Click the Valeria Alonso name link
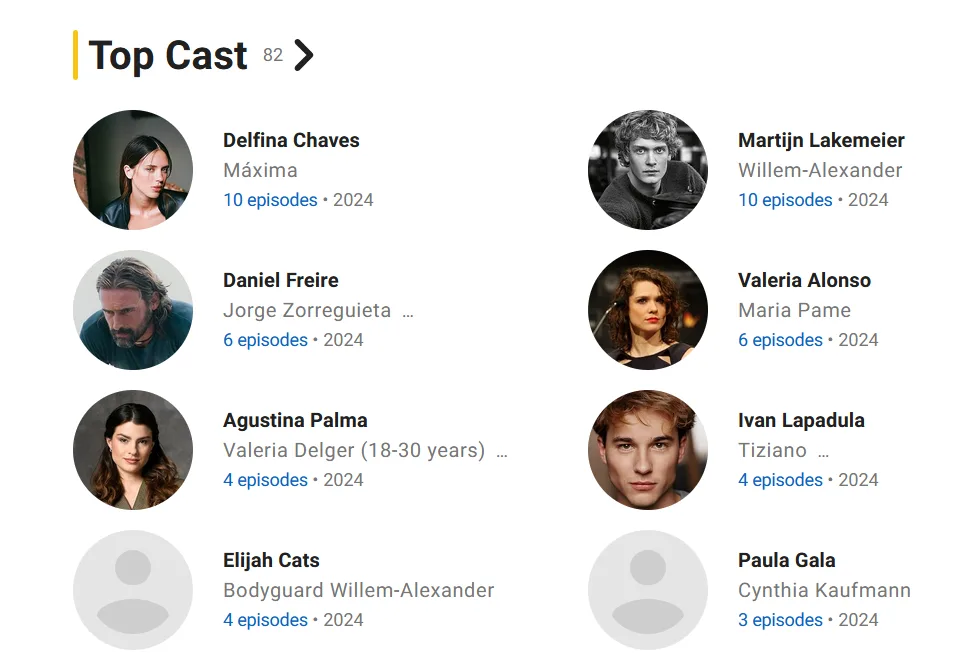This screenshot has width=979, height=670. 804,280
